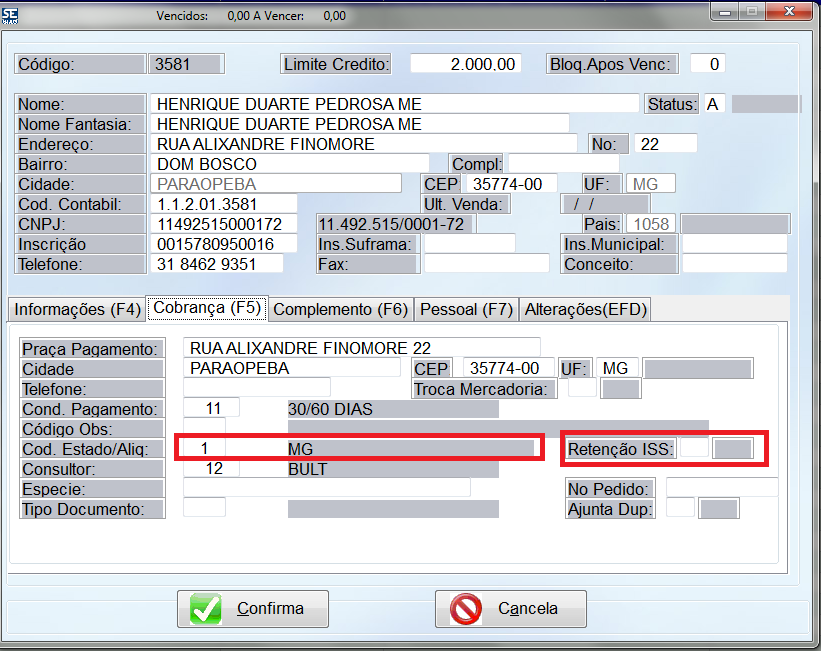This screenshot has height=651, width=821.
Task: Click the Cond. Pagamento code field
Action: tap(211, 408)
